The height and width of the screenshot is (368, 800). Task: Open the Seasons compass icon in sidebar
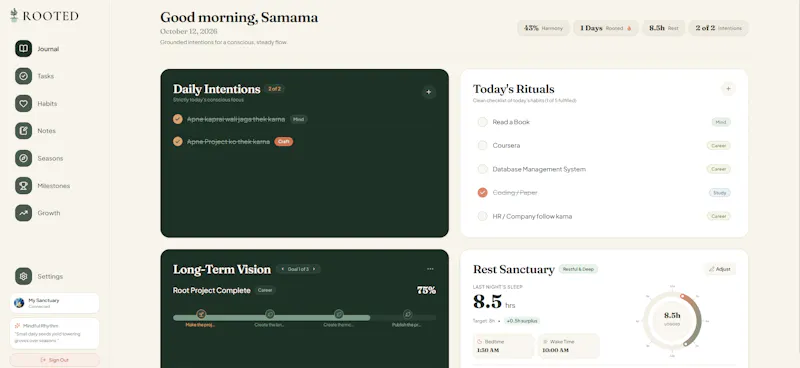pyautogui.click(x=23, y=158)
